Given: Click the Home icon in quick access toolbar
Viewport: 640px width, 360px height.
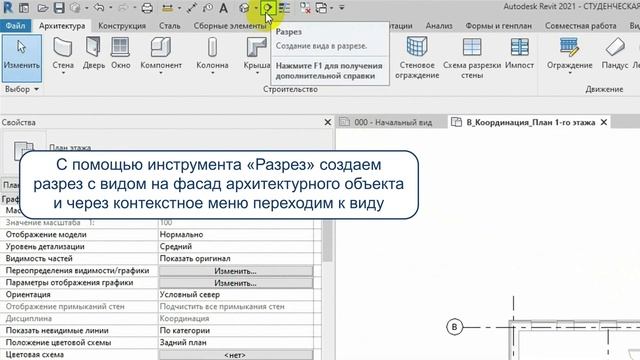Looking at the screenshot, I should tap(24, 8).
